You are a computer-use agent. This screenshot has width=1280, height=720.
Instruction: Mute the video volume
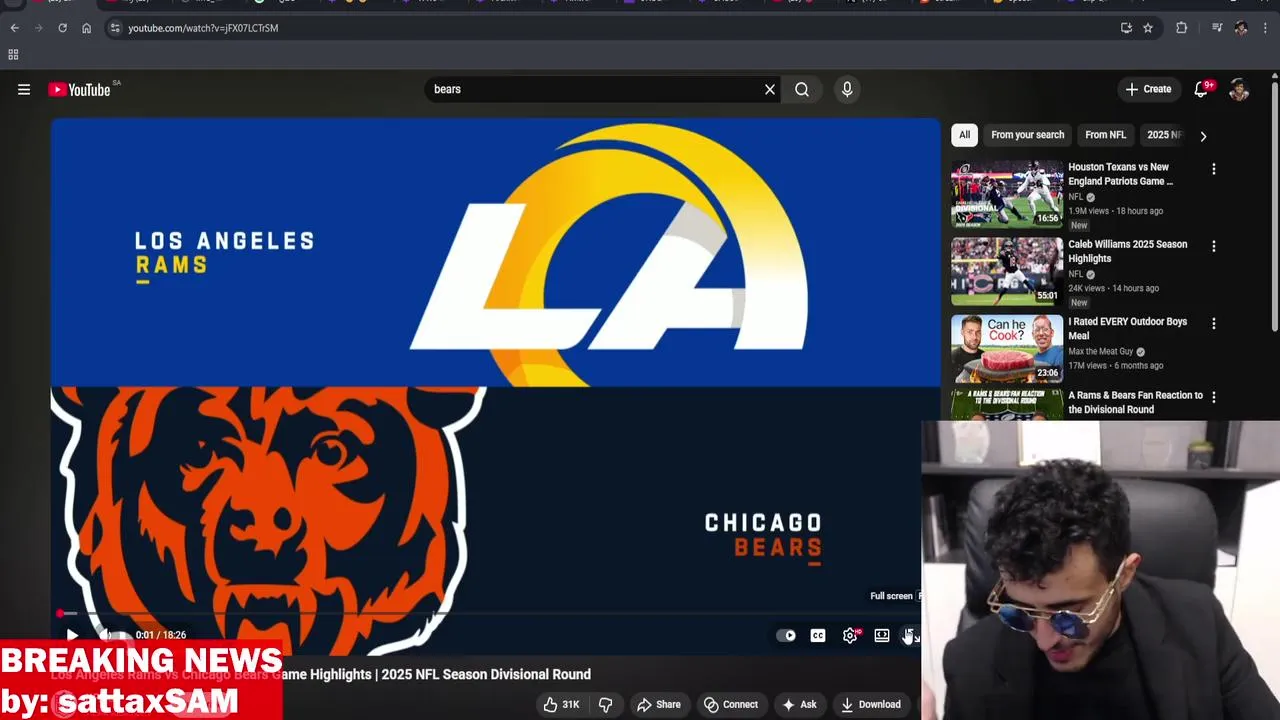pos(105,635)
